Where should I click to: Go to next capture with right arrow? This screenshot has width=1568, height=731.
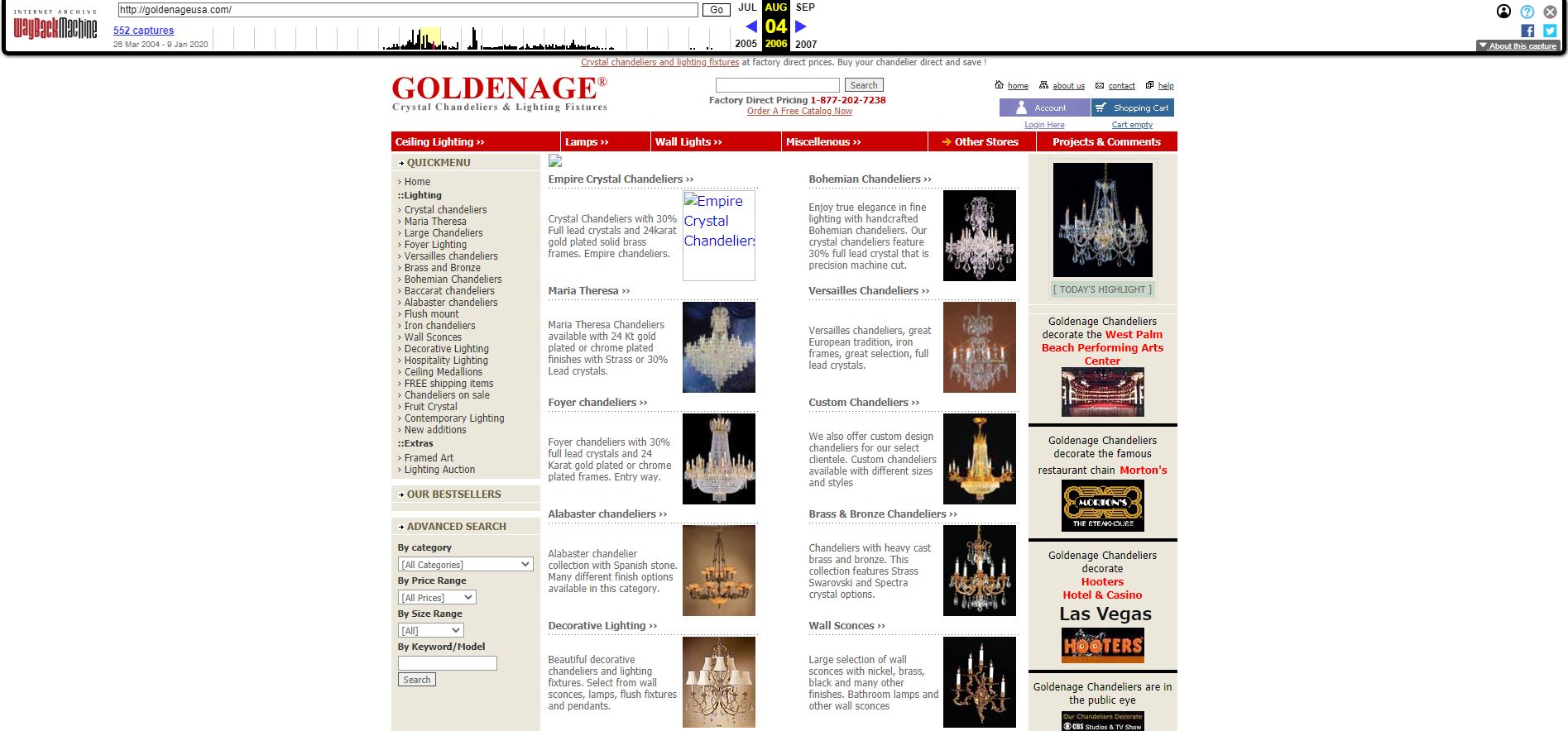coord(800,26)
